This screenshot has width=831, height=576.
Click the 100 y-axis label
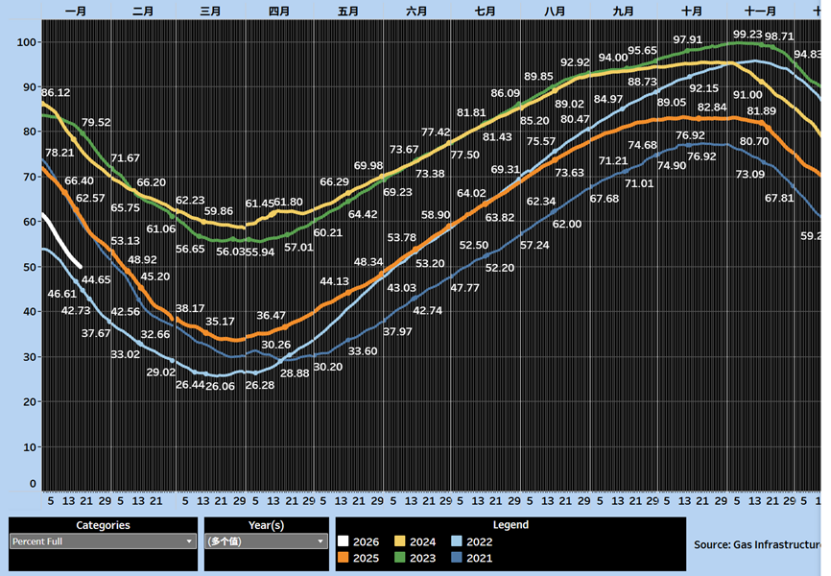27,42
